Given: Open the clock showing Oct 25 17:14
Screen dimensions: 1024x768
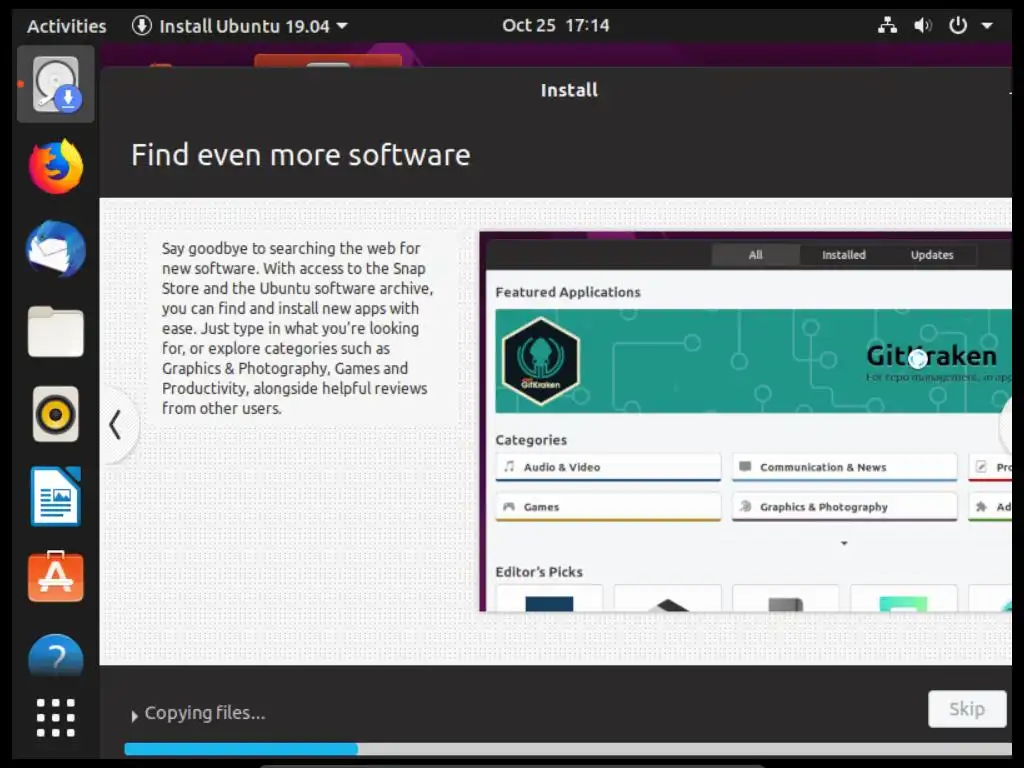Looking at the screenshot, I should (556, 25).
